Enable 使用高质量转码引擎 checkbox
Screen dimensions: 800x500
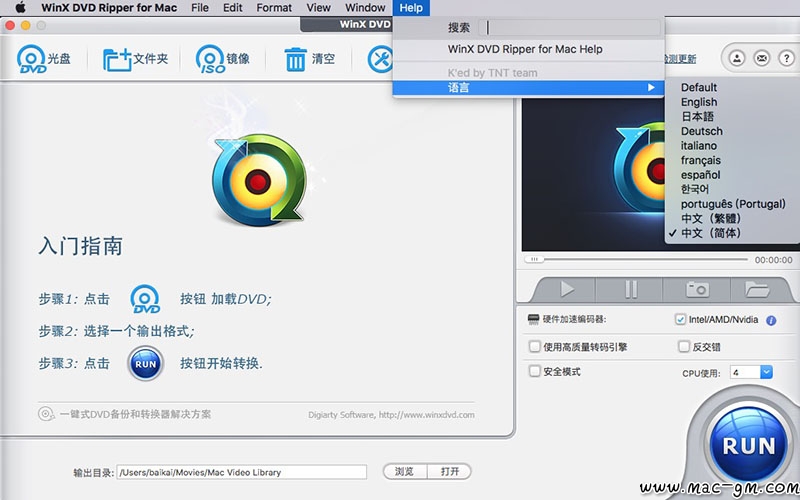tap(534, 347)
